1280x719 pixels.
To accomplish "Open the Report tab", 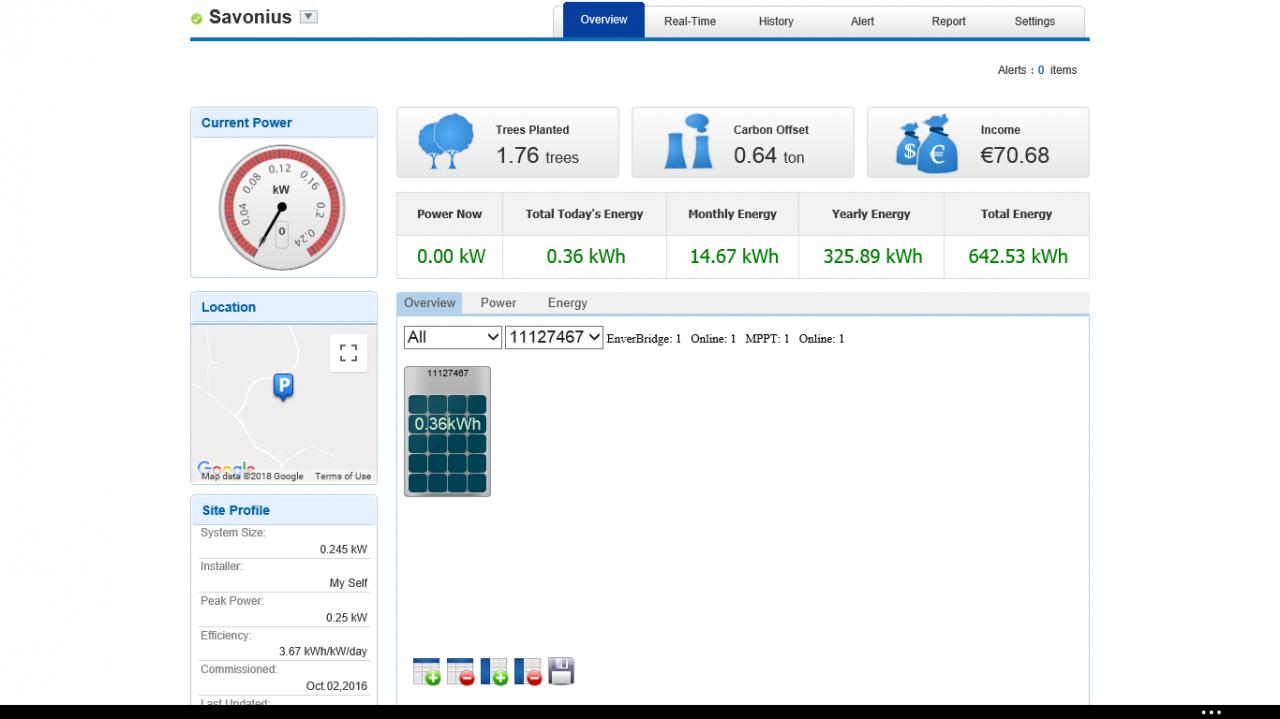I will point(949,21).
